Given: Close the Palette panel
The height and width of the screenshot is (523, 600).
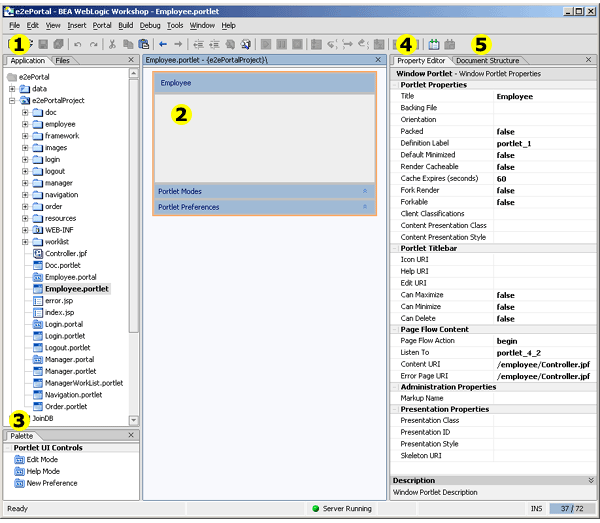Looking at the screenshot, I should [131, 435].
